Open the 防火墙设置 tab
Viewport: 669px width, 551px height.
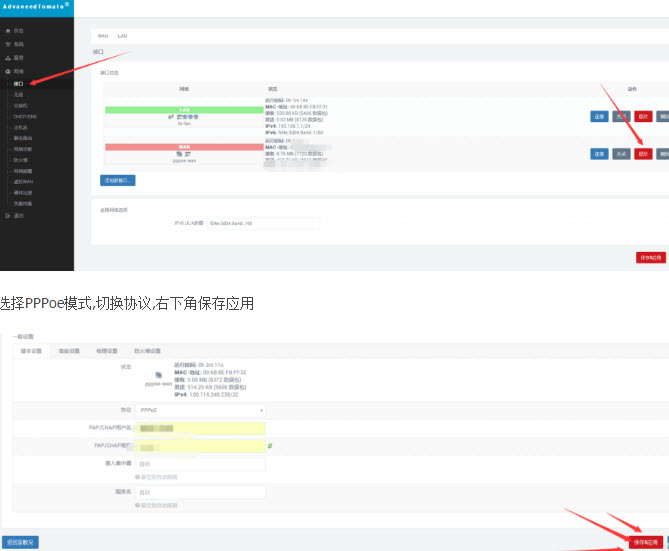(x=148, y=351)
